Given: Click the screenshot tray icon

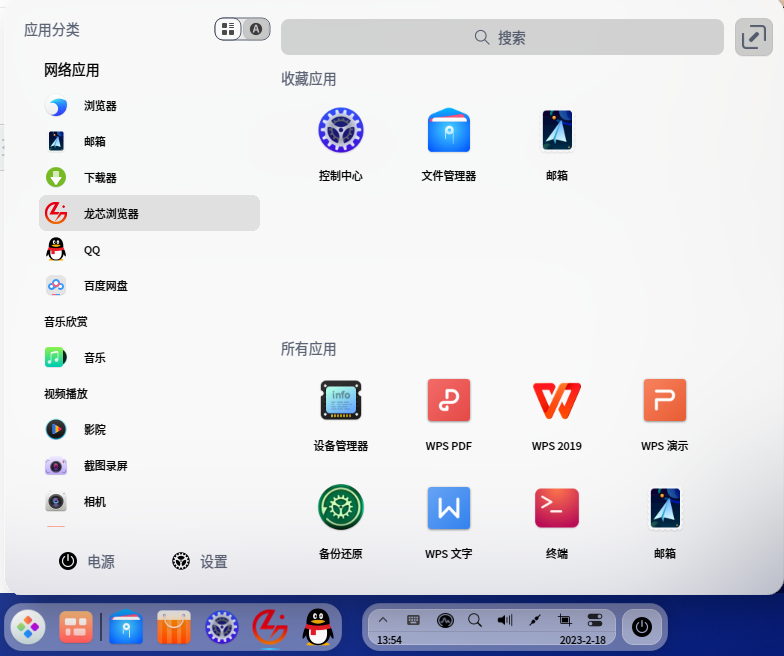Looking at the screenshot, I should [x=564, y=620].
